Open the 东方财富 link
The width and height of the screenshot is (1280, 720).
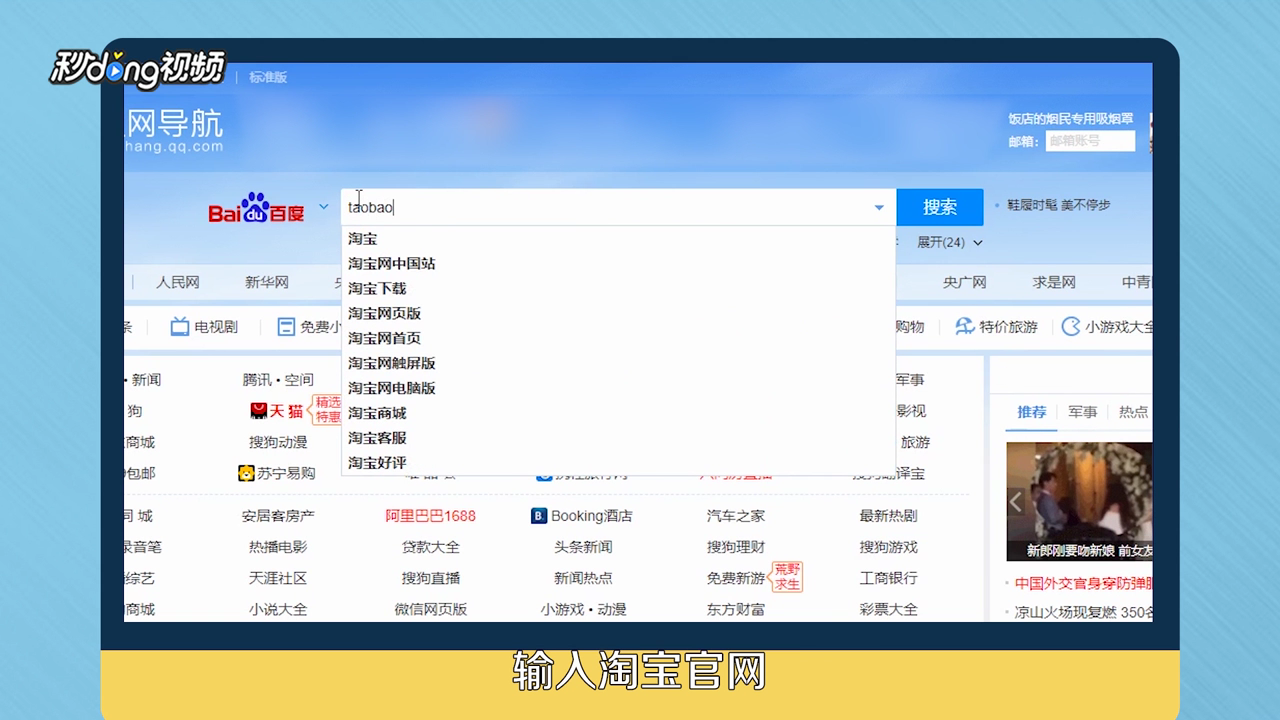[x=736, y=609]
